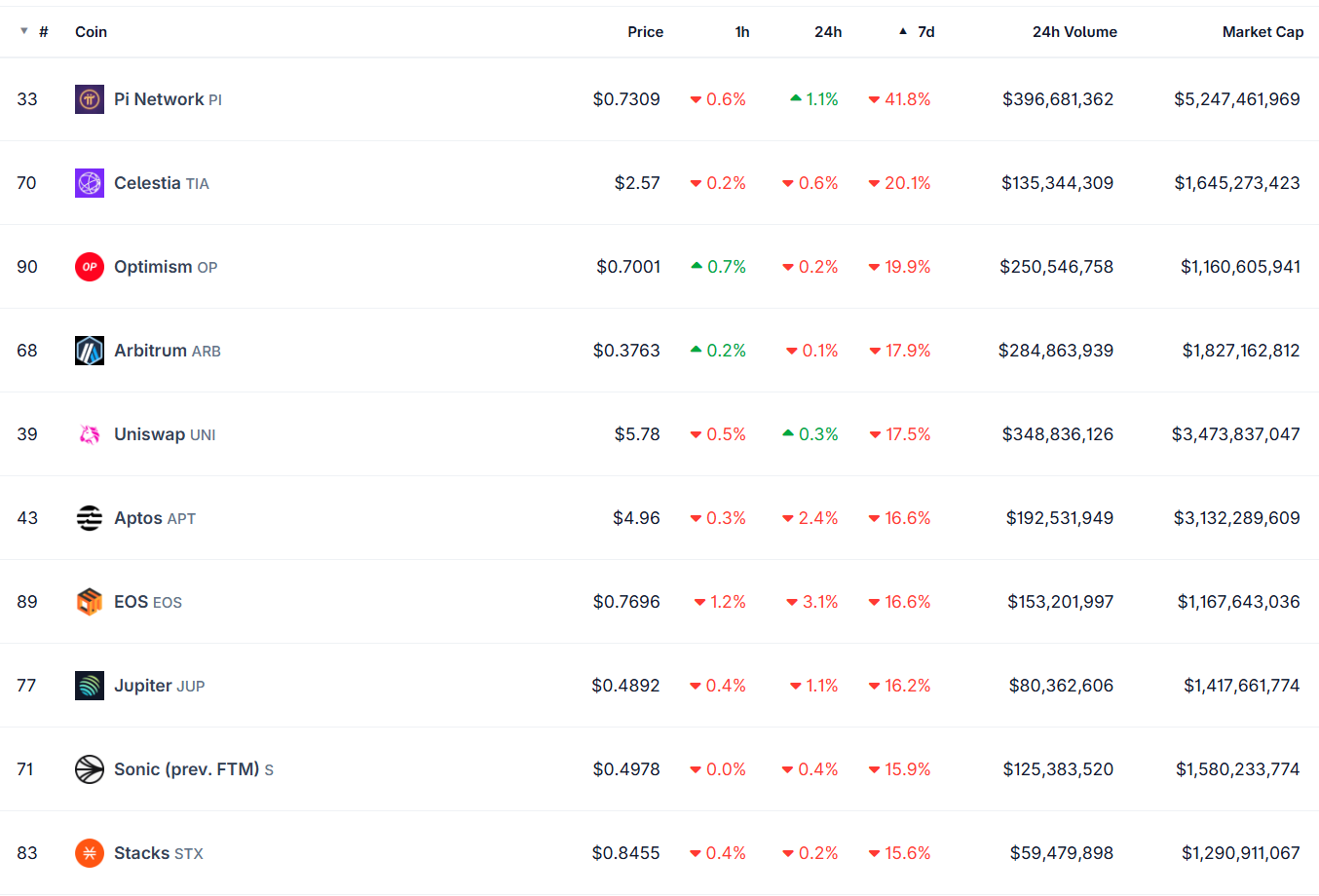Click Optimism price $0.7001
The image size is (1319, 896).
pyautogui.click(x=628, y=267)
